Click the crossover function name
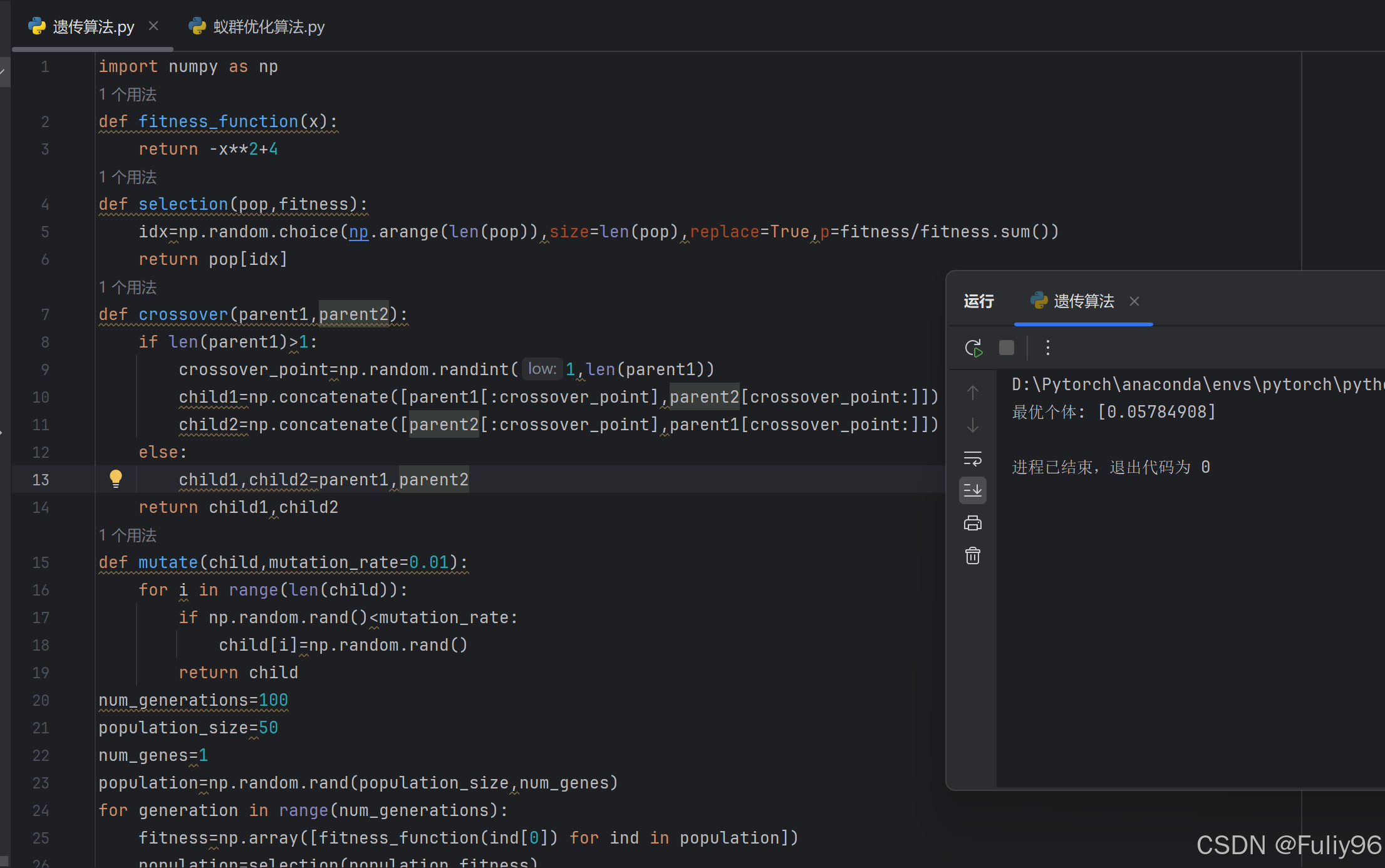 click(x=183, y=314)
